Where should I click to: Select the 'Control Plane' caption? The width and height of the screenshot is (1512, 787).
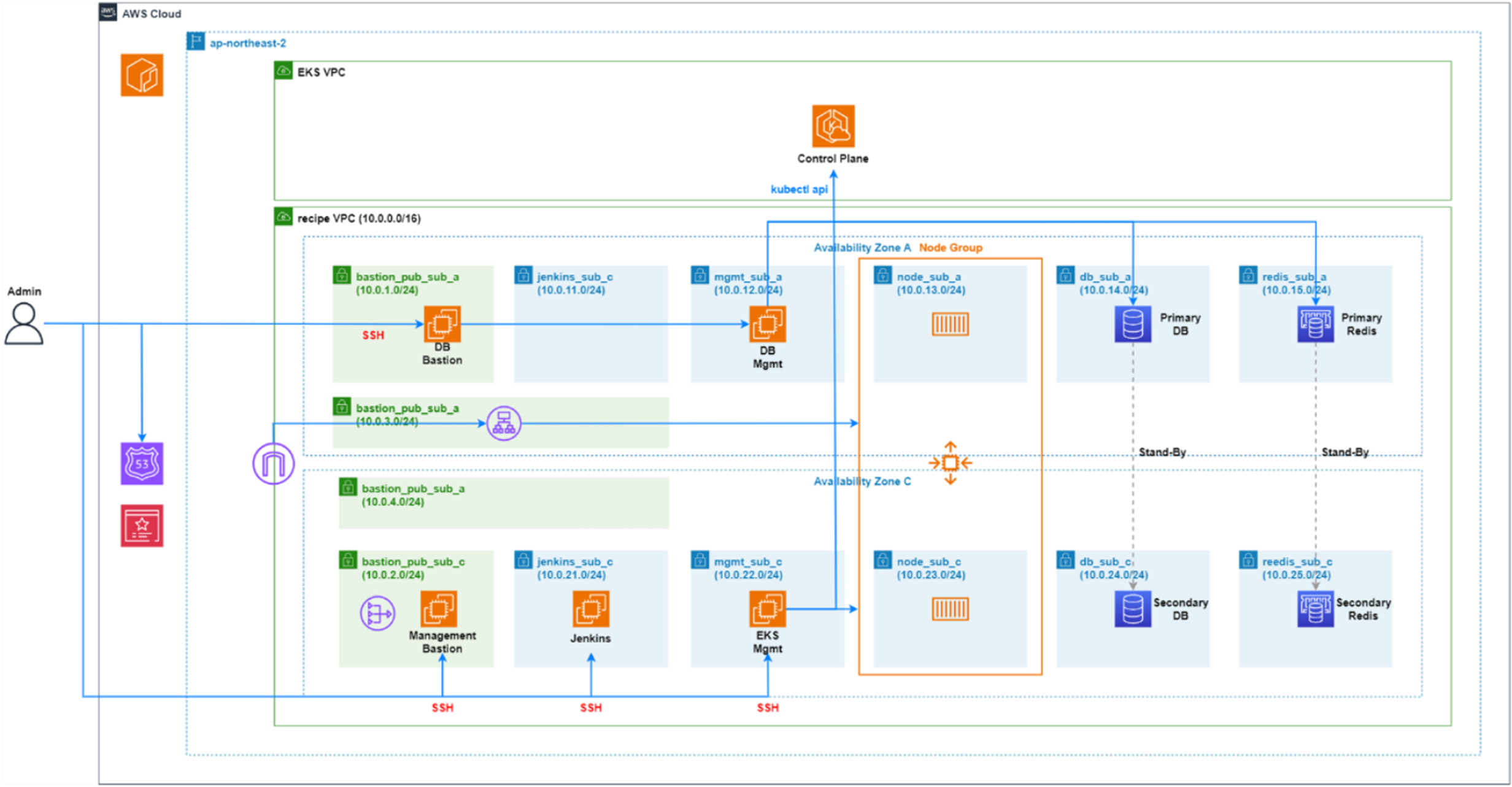pyautogui.click(x=833, y=159)
